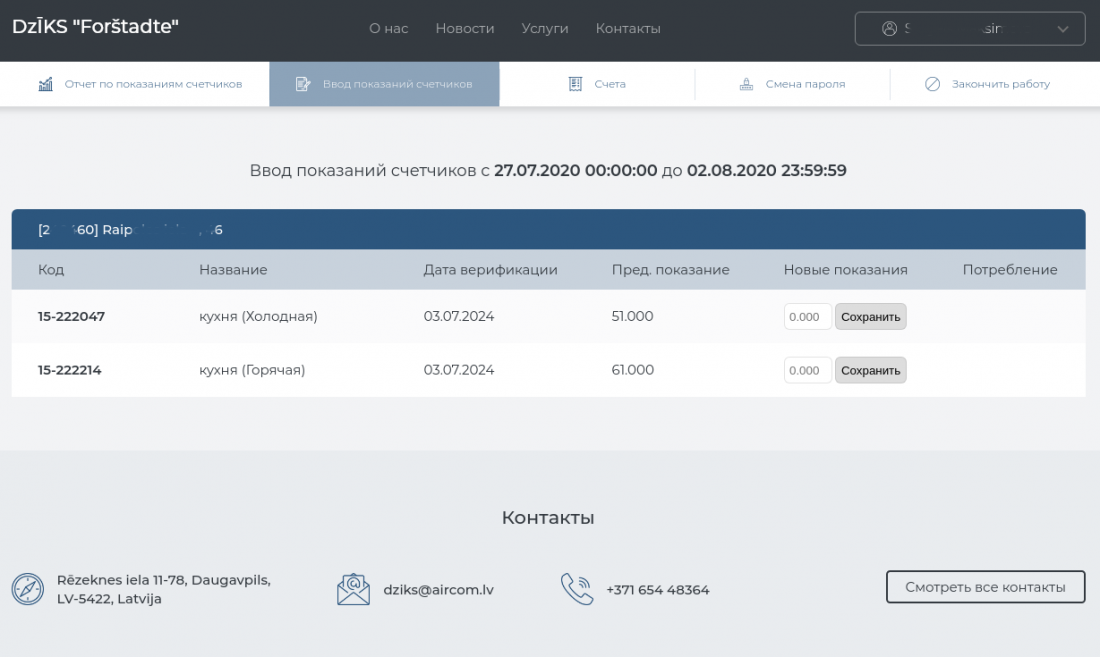The height and width of the screenshot is (657, 1100).
Task: Click the dziks@aircom.lv email link
Action: tap(438, 590)
